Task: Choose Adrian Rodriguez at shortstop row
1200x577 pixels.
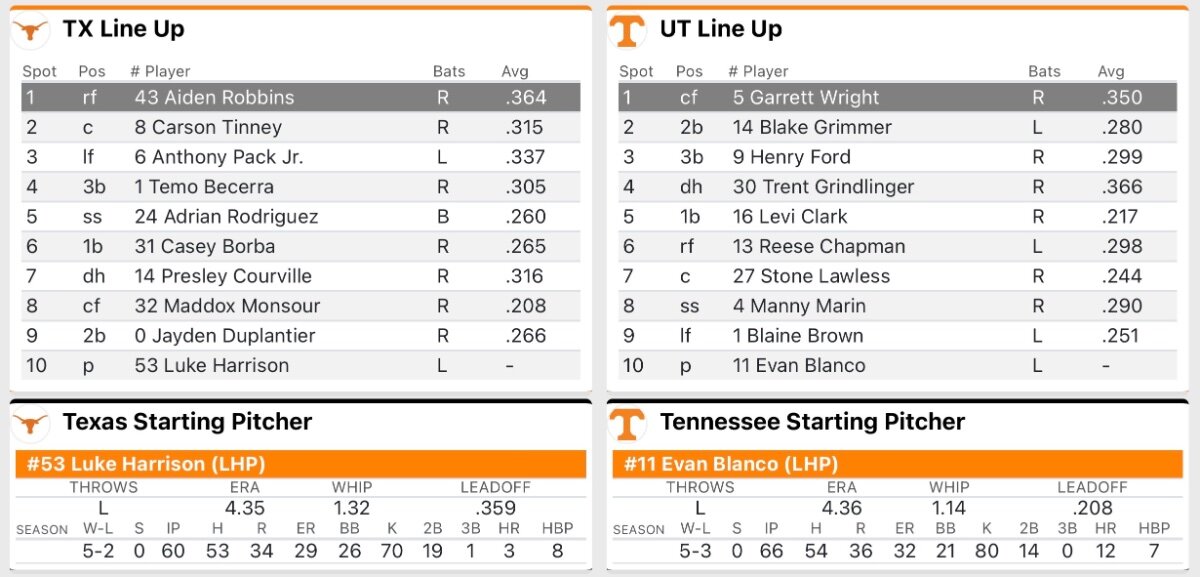Action: (x=300, y=216)
